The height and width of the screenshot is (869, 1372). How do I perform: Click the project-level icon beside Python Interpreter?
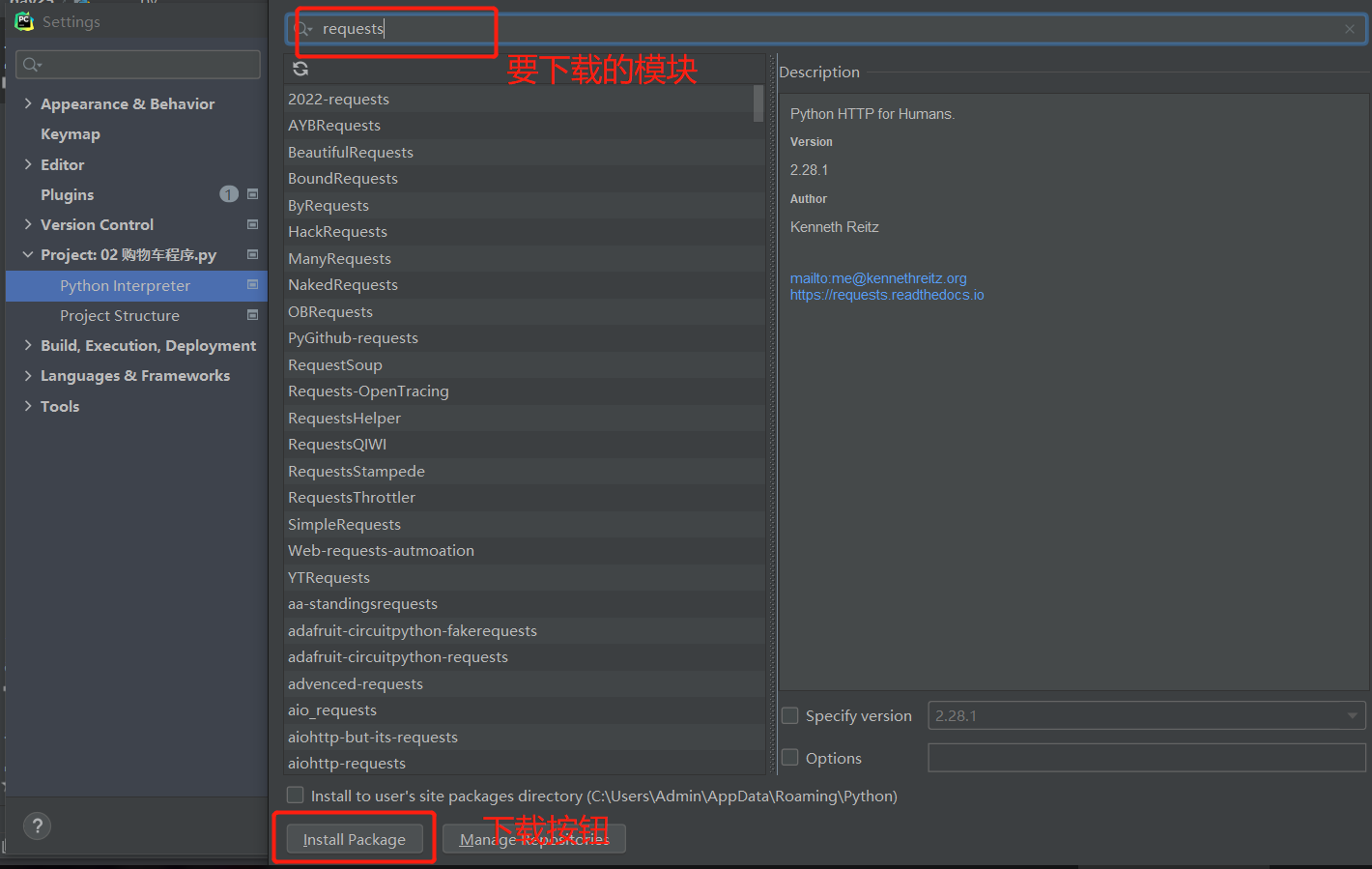tap(252, 285)
